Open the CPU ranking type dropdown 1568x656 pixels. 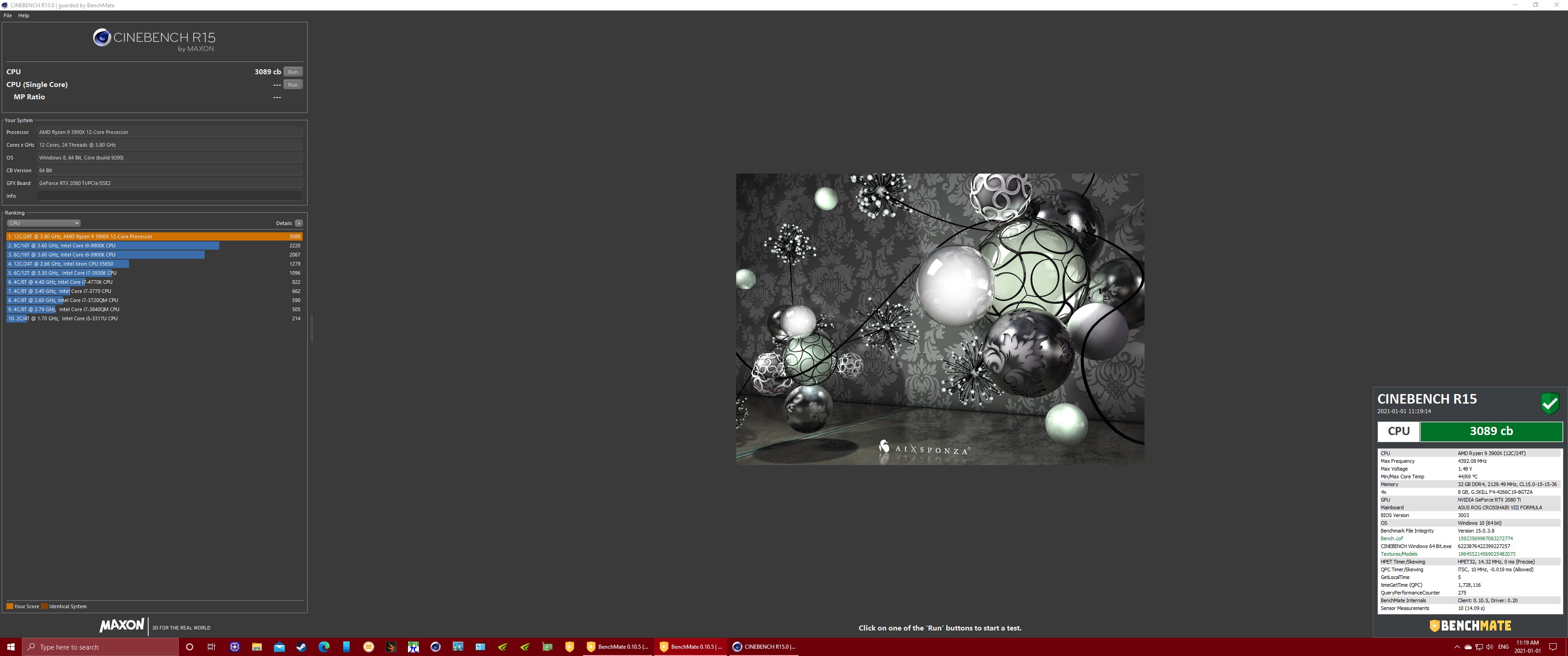tap(43, 223)
